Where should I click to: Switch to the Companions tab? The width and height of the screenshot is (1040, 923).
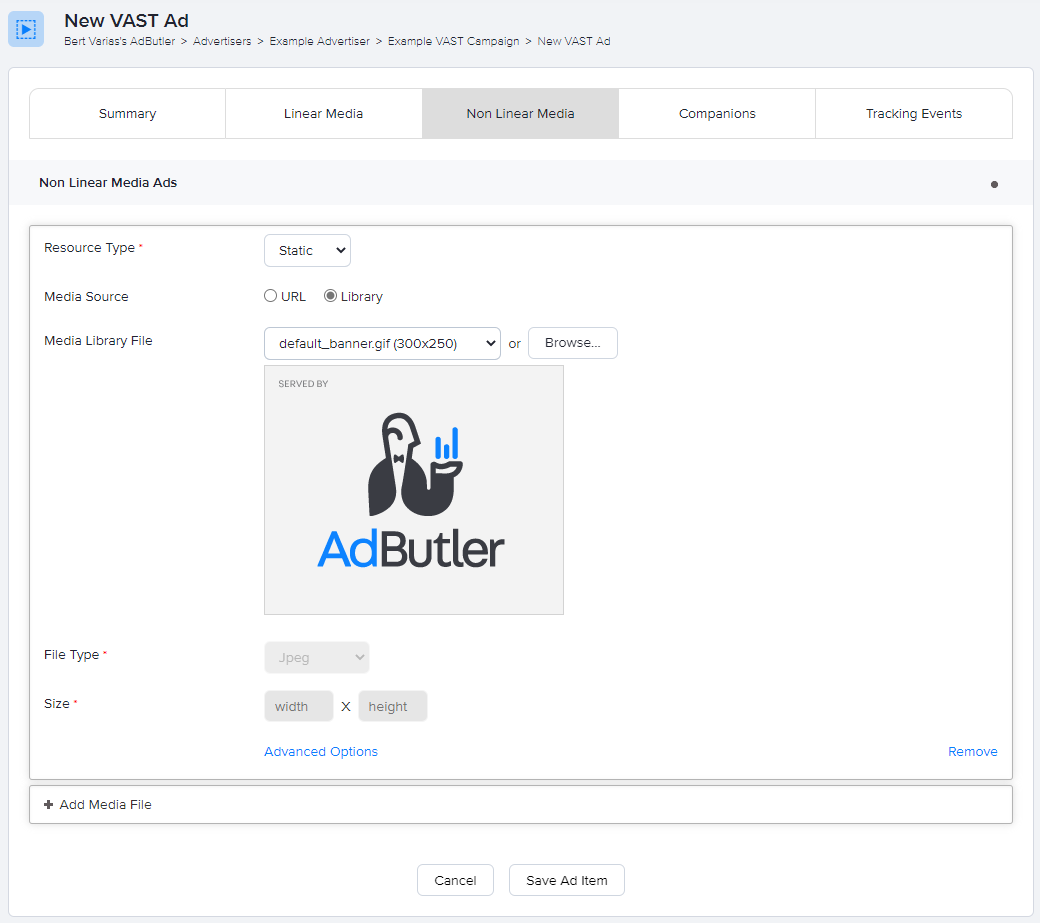716,113
